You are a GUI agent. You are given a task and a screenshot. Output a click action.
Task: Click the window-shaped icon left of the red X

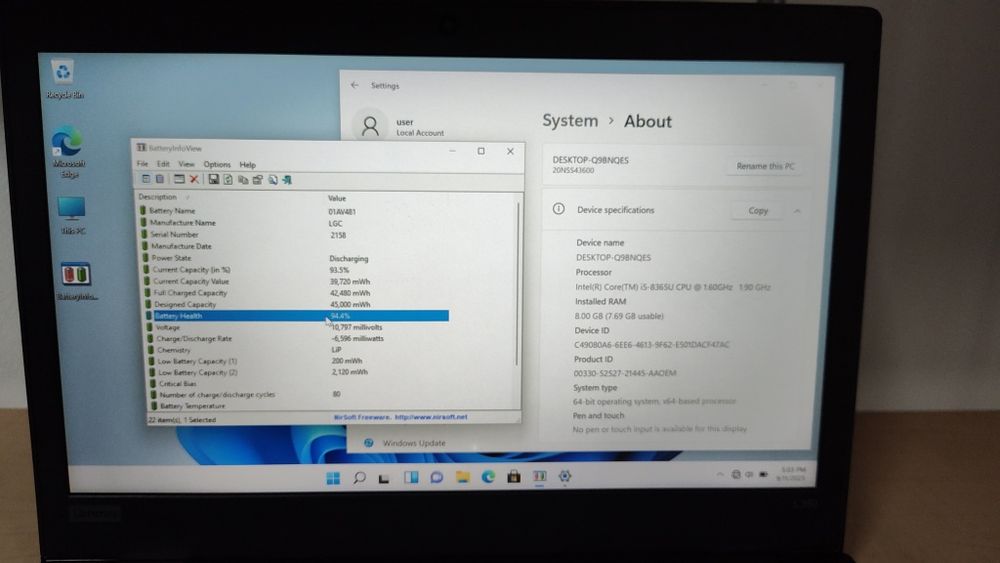179,179
